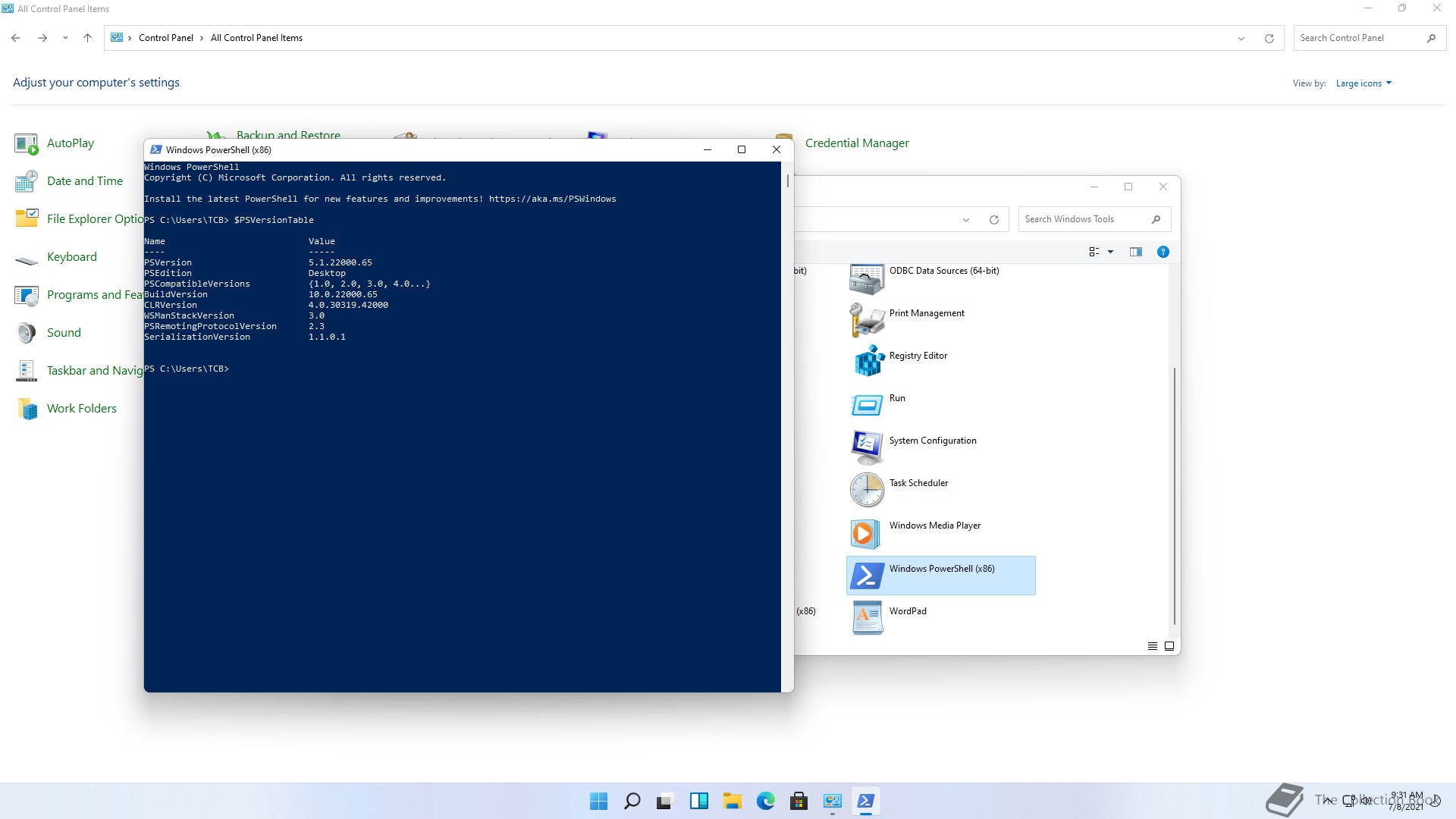The image size is (1456, 819).
Task: Launch Windows Media Player icon
Action: coord(867,532)
